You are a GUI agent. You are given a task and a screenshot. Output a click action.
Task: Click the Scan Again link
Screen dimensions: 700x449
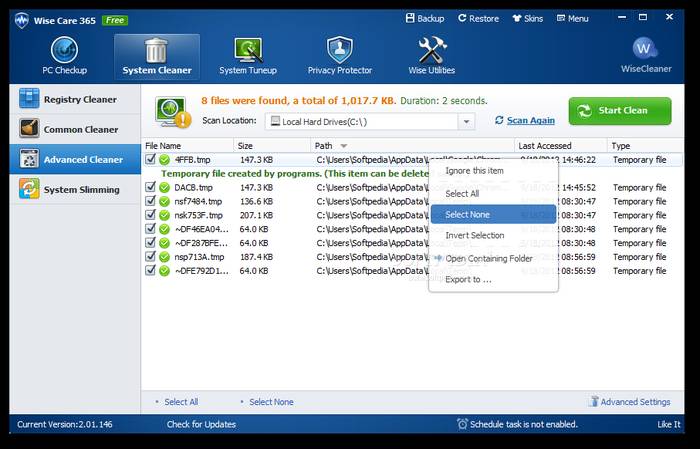coord(530,120)
